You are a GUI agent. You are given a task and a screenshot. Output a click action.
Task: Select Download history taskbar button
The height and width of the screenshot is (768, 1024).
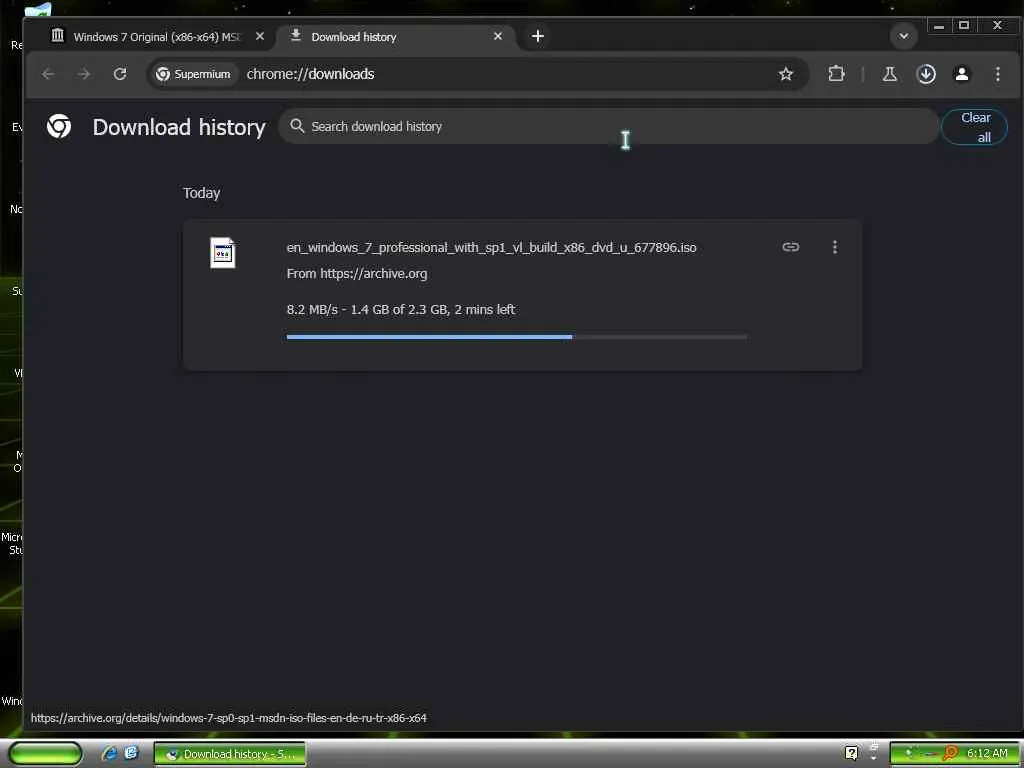(x=230, y=754)
